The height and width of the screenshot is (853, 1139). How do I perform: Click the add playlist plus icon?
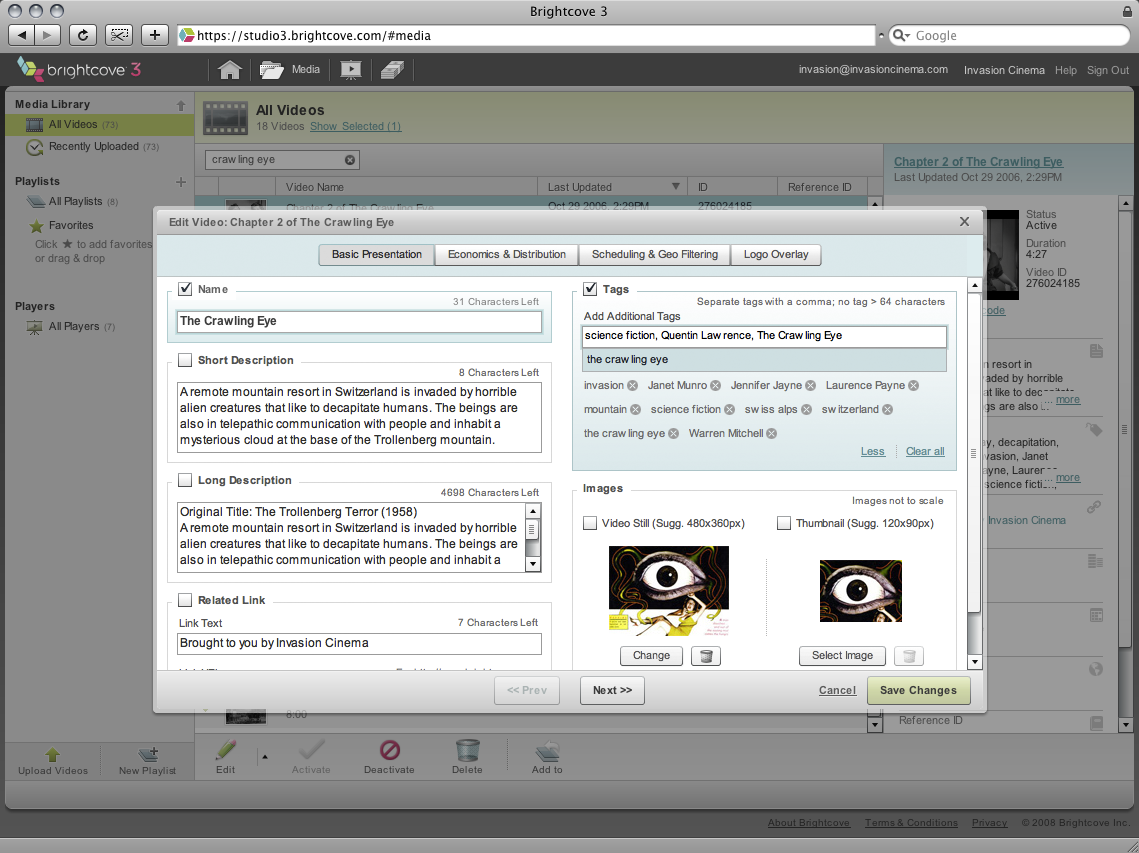181,182
